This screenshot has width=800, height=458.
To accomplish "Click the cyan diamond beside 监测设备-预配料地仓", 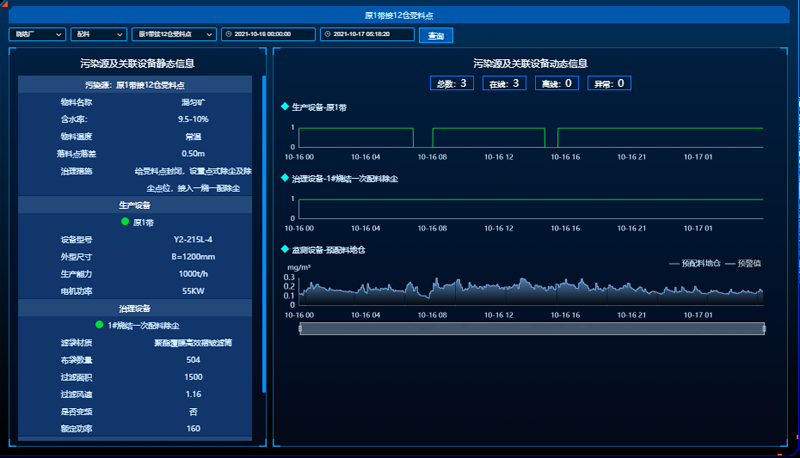I will (x=285, y=249).
